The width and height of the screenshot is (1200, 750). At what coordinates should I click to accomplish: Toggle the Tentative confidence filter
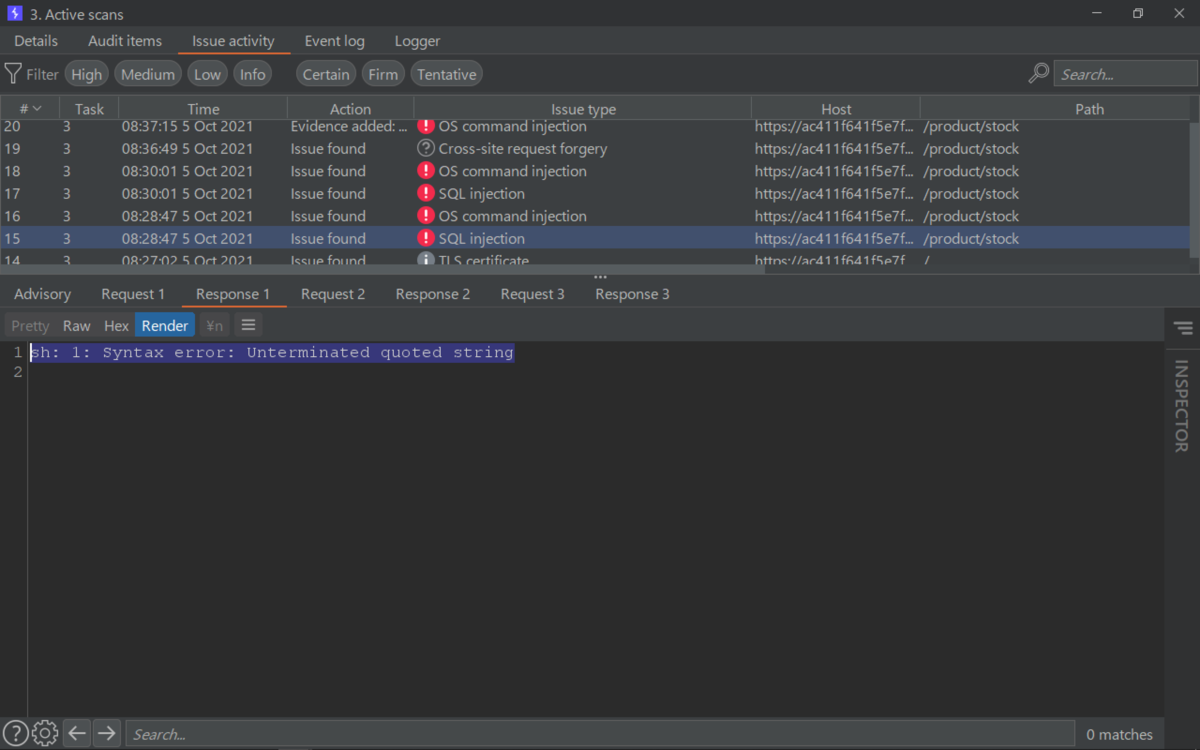point(446,74)
